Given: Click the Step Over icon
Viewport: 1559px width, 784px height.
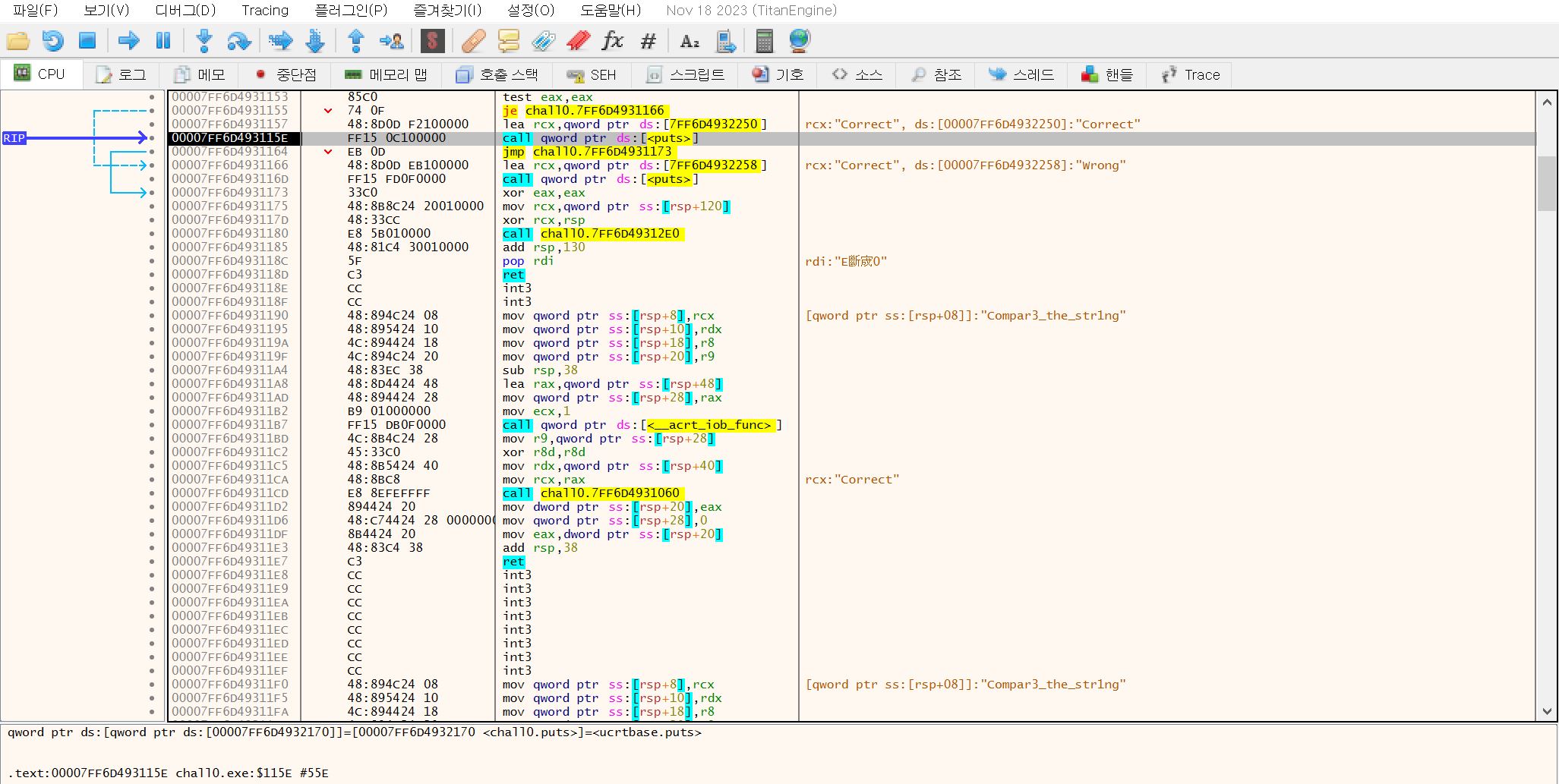Looking at the screenshot, I should (238, 41).
